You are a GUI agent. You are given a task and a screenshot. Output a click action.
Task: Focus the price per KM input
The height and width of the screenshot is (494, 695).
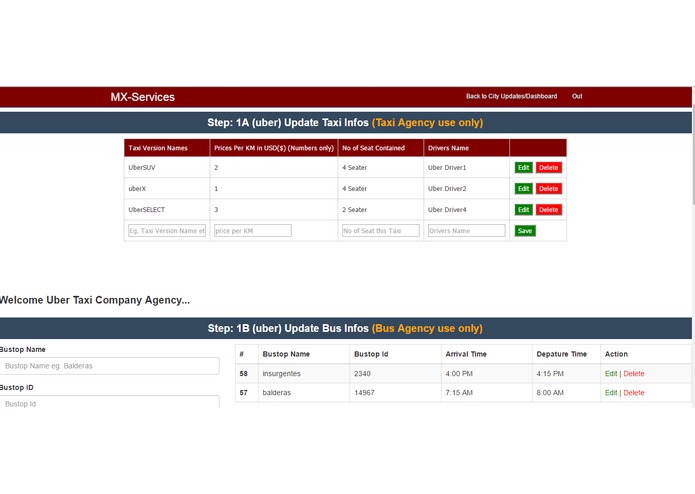253,230
